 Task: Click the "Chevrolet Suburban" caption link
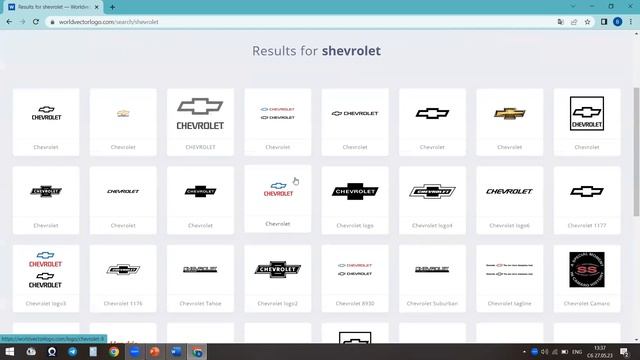432,303
